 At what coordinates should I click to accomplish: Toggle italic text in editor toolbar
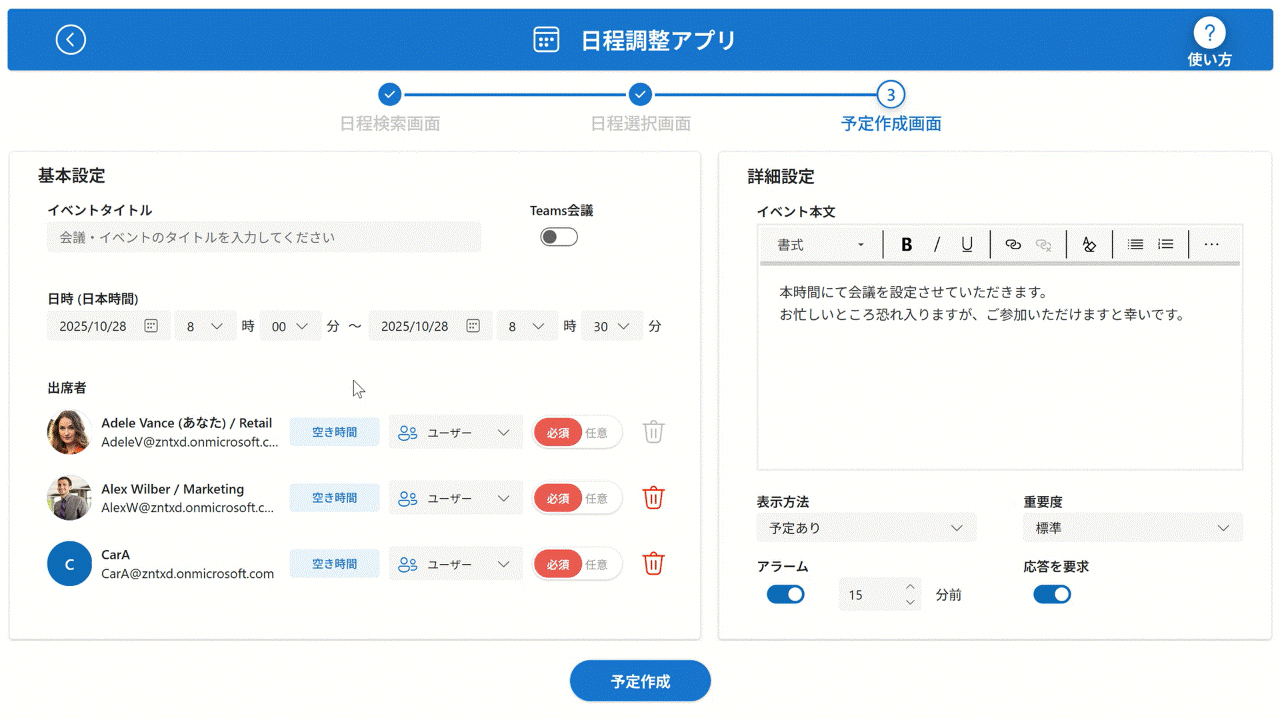937,245
